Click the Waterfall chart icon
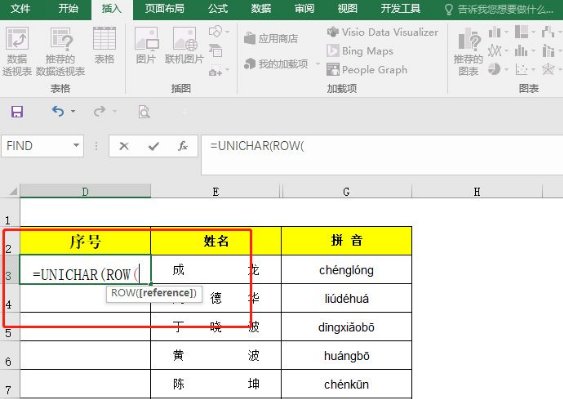This screenshot has height=399, width=563. [548, 32]
